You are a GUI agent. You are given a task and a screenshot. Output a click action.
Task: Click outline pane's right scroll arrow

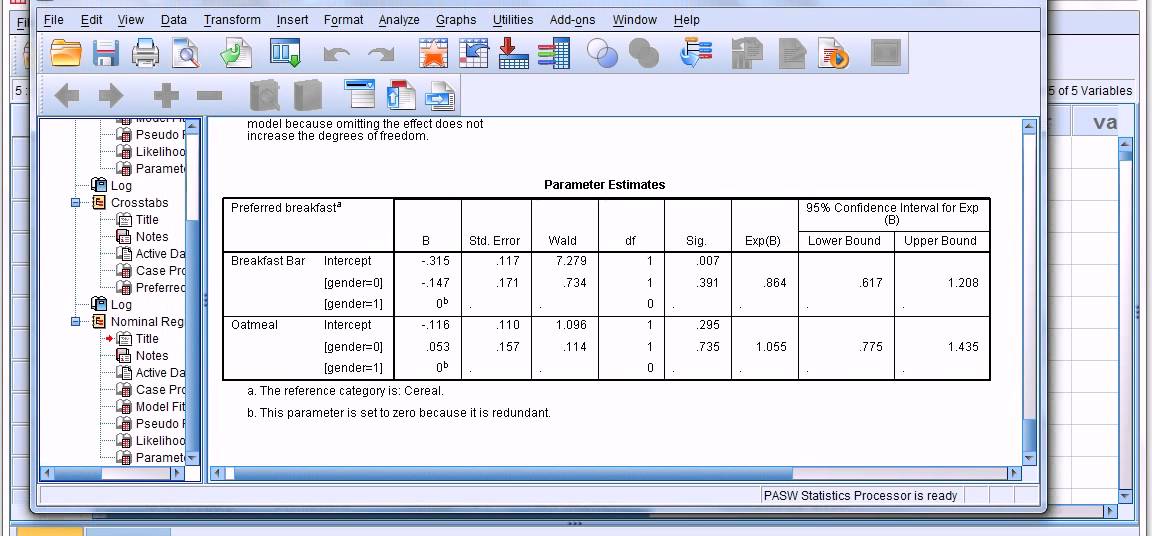point(176,474)
